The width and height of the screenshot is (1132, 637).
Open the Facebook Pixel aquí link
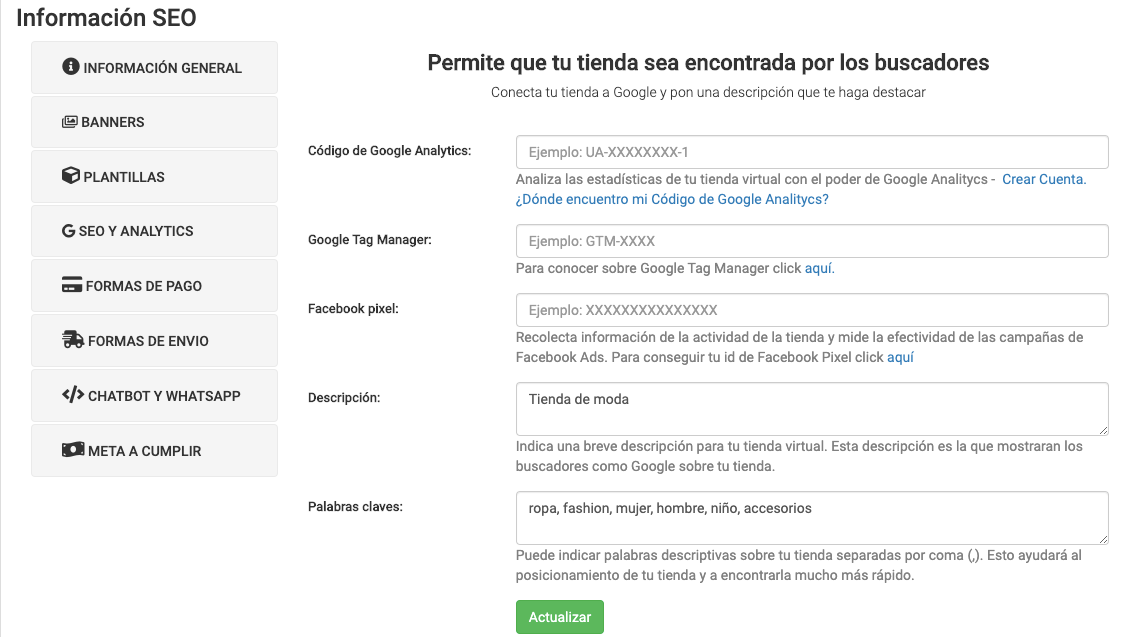(898, 356)
